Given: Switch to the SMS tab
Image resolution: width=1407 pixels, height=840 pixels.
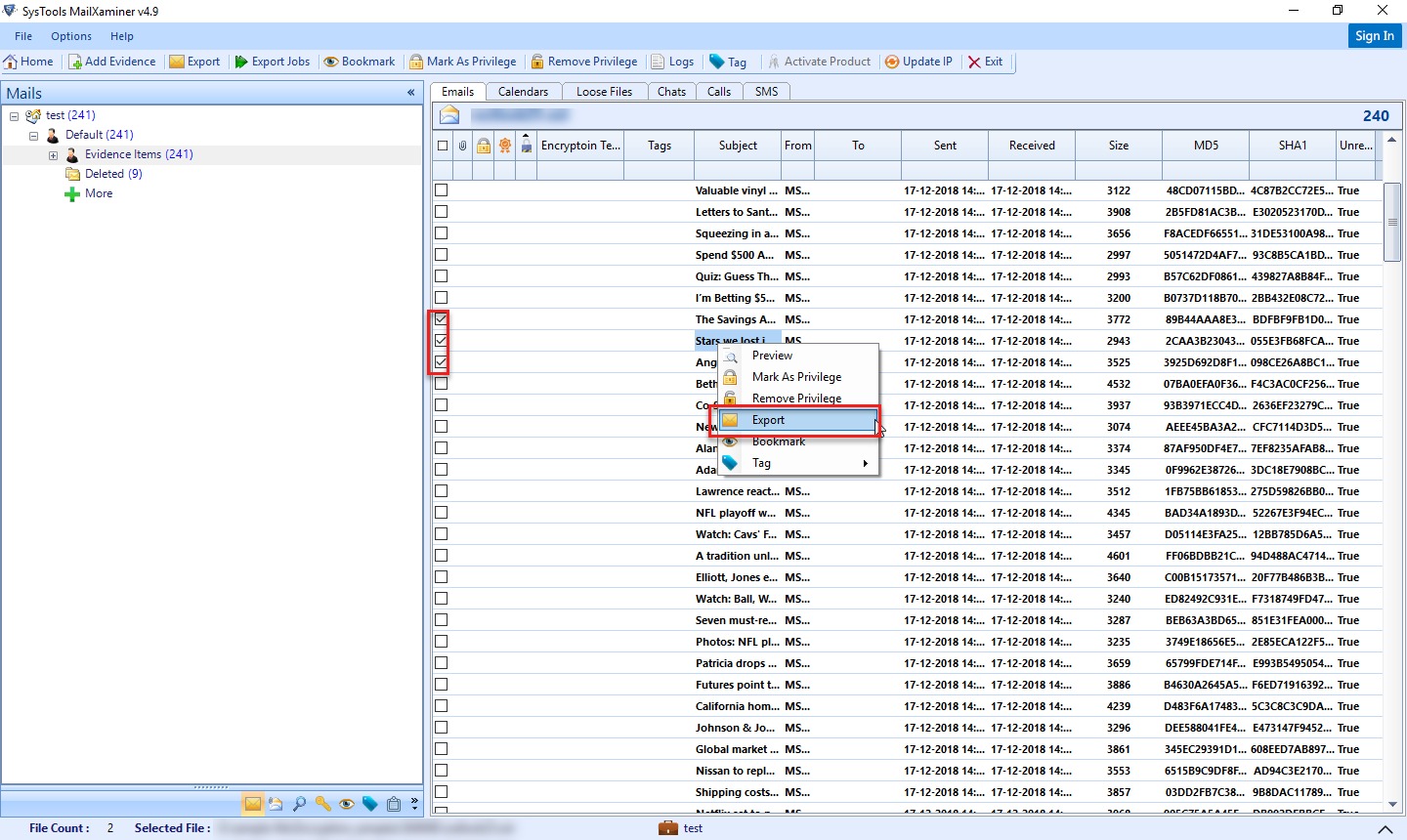Looking at the screenshot, I should pos(767,92).
